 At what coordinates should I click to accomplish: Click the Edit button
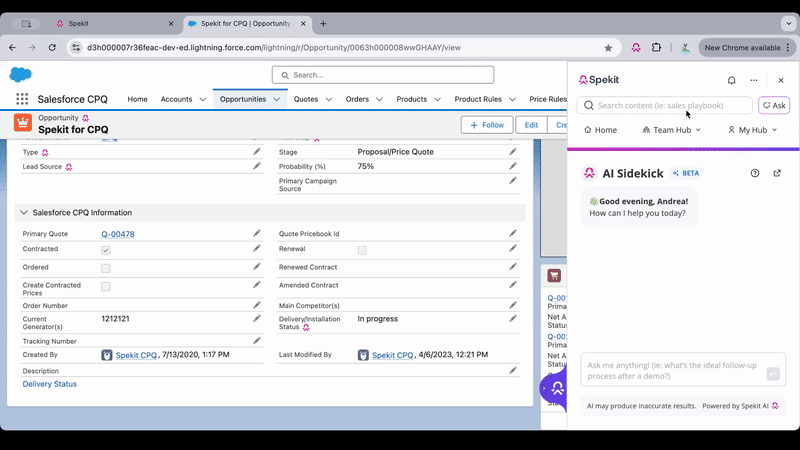point(531,125)
